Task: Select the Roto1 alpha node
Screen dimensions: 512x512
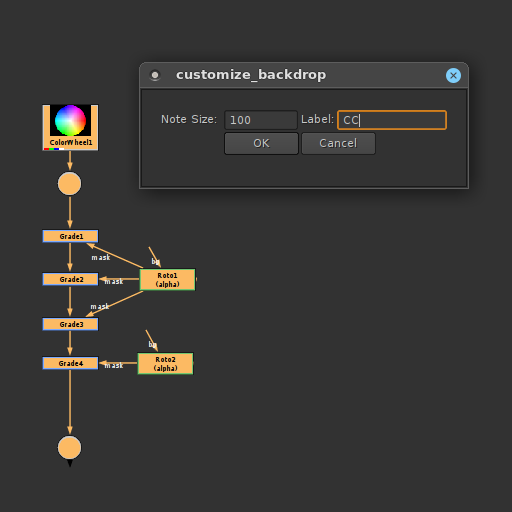Action: pos(167,279)
